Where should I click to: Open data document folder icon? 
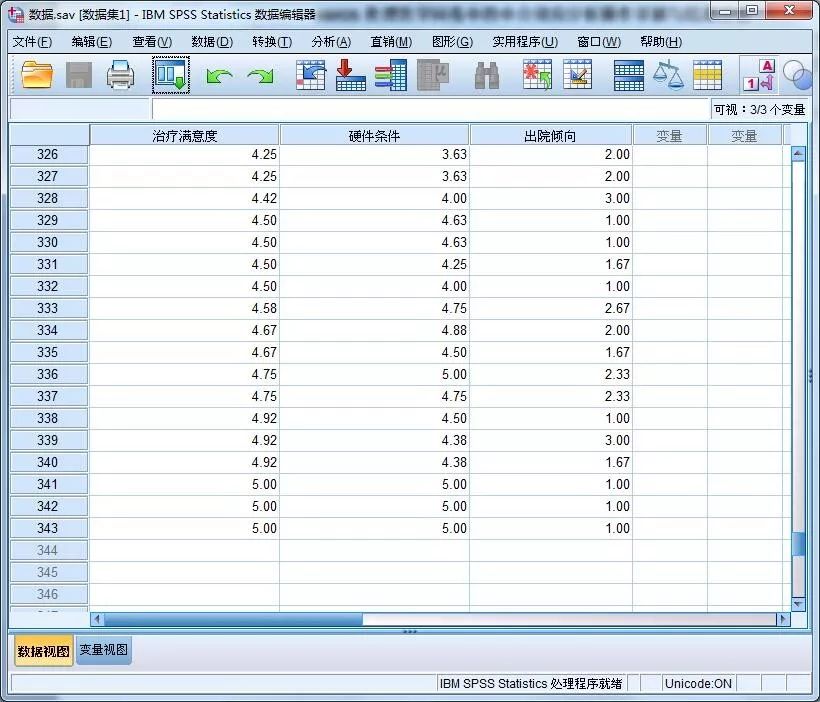37,76
